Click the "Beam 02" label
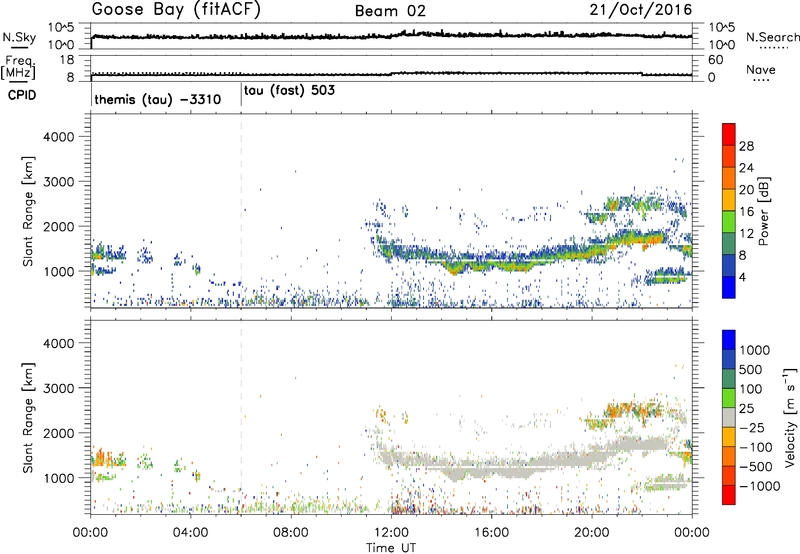The image size is (800, 554). 390,11
